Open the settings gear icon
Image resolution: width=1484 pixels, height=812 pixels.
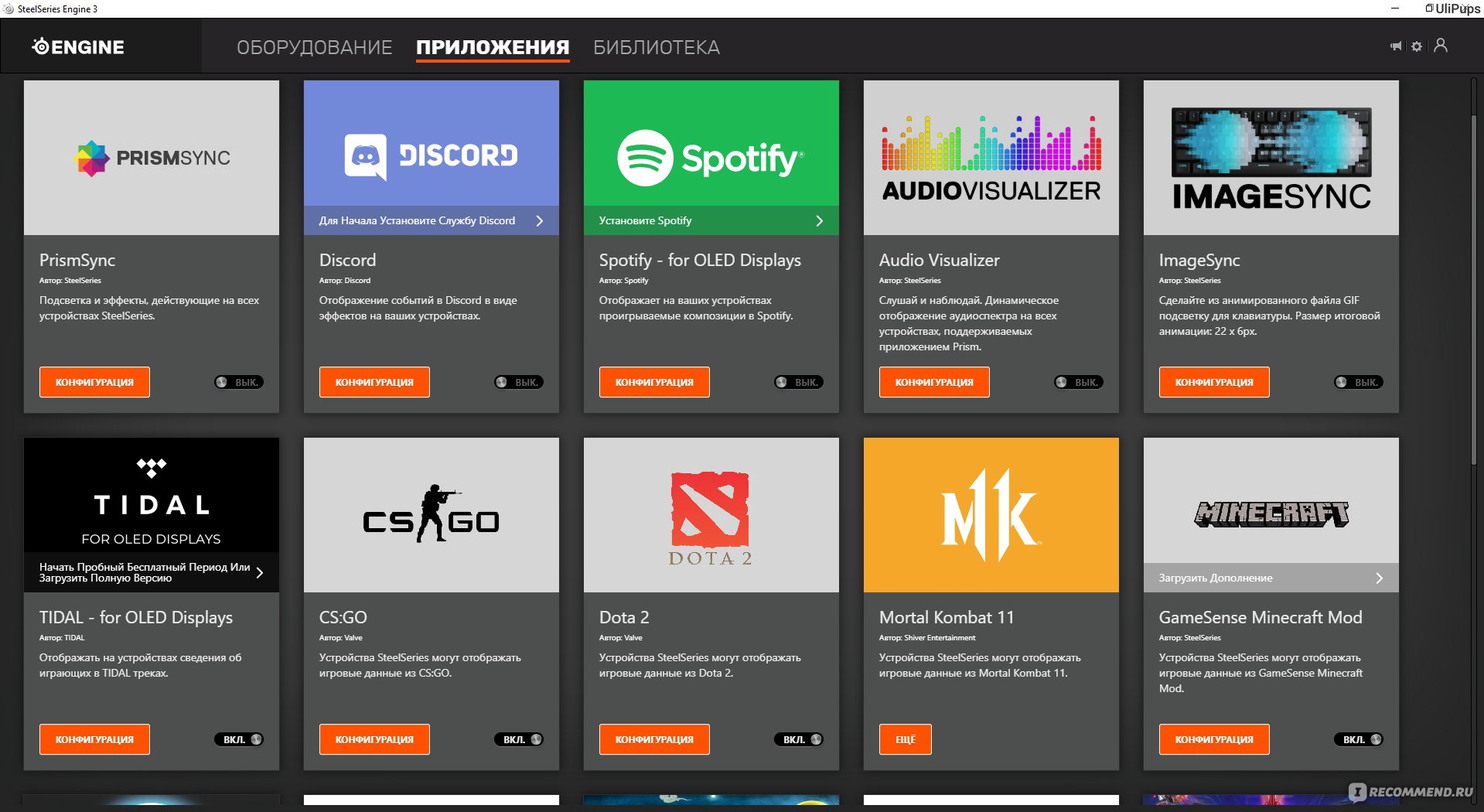click(x=1417, y=46)
